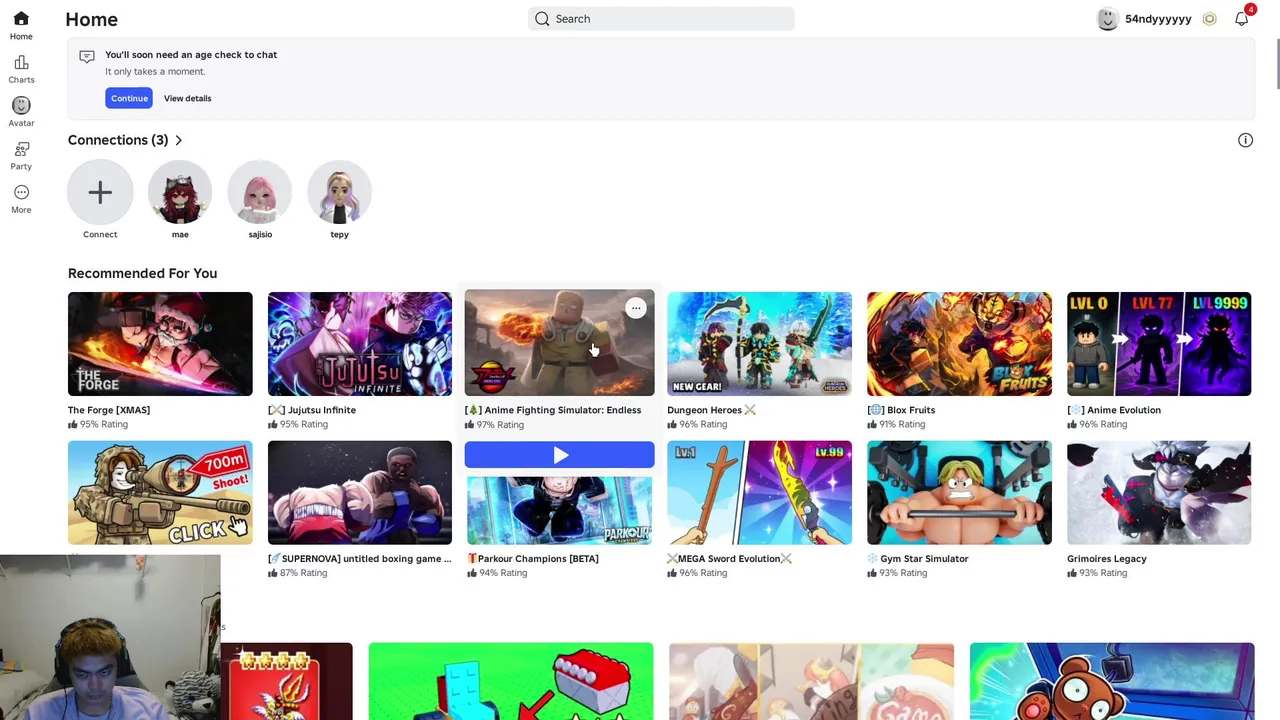Click the Recommended For You heading

pos(142,273)
